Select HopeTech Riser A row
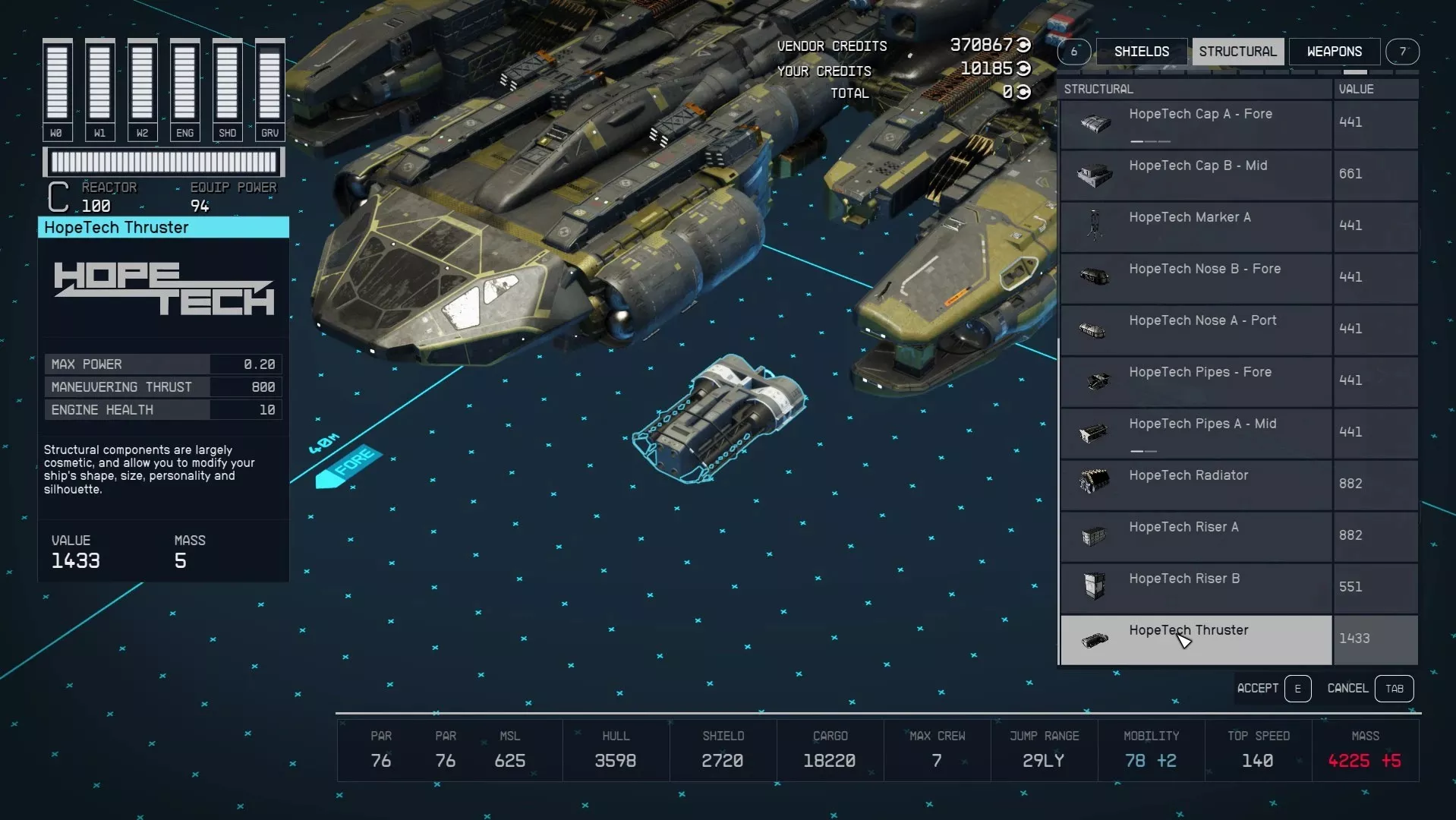 1239,537
